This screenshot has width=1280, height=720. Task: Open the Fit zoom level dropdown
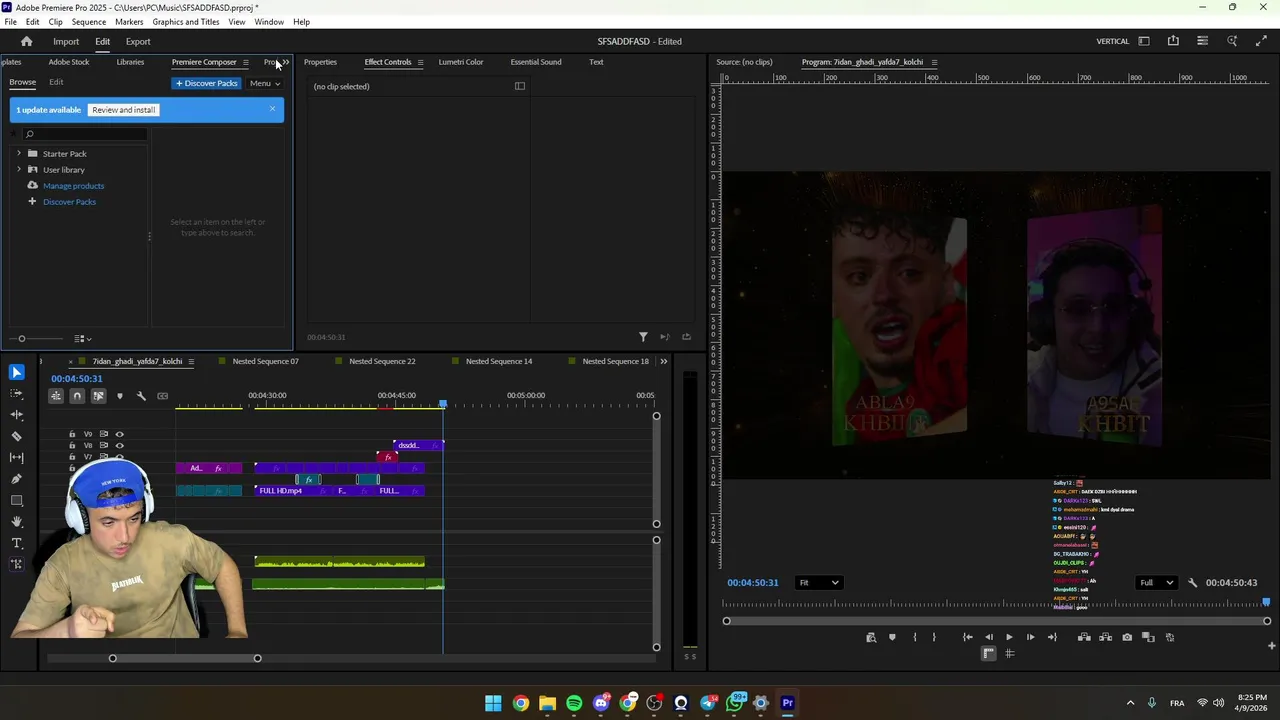click(819, 583)
